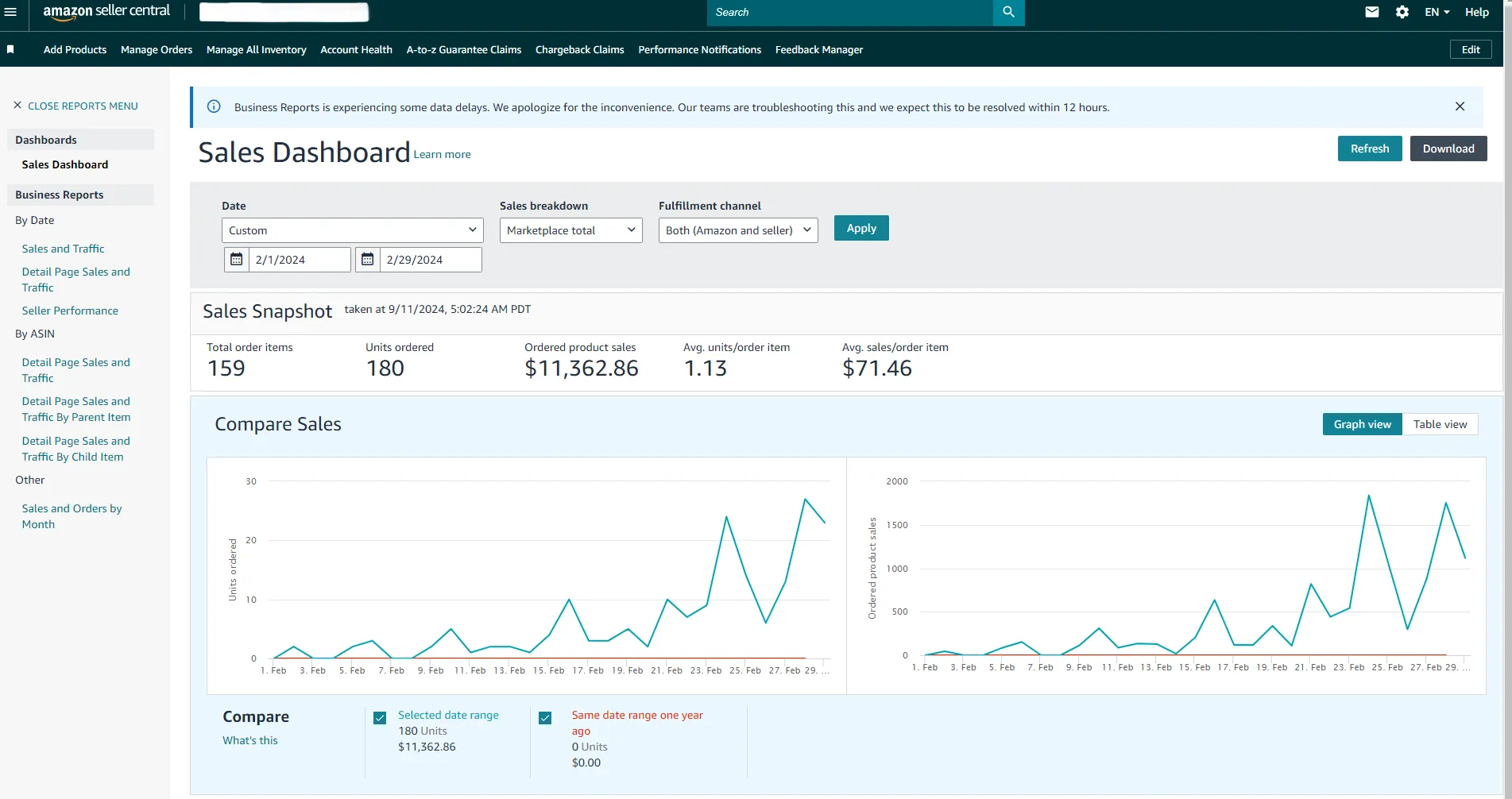Open the messages envelope icon
Screen dimensions: 1512x799
pyautogui.click(x=1372, y=12)
